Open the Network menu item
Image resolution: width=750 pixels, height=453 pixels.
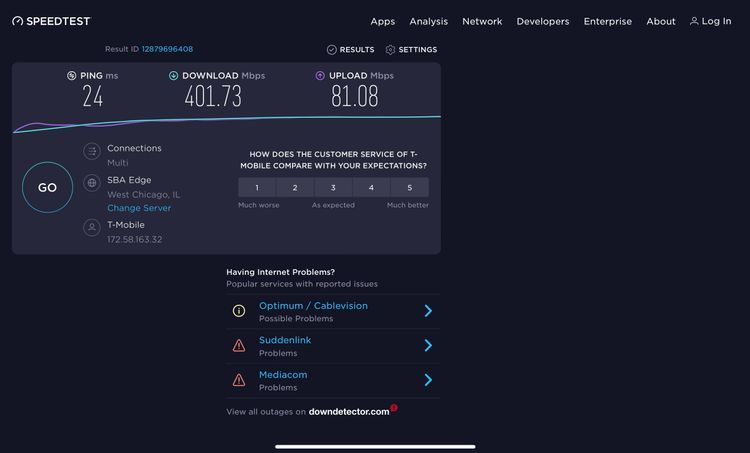[x=482, y=22]
